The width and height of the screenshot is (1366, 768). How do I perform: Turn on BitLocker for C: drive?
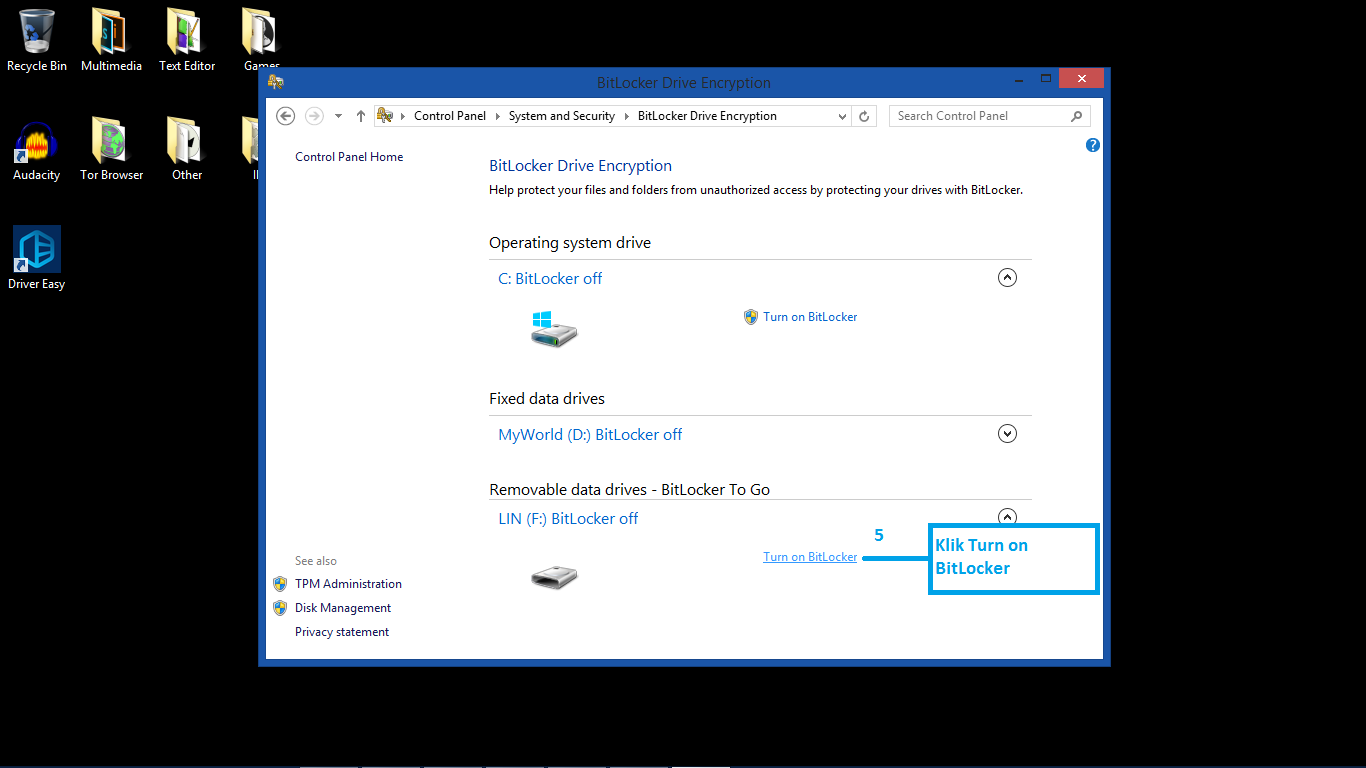tap(810, 317)
